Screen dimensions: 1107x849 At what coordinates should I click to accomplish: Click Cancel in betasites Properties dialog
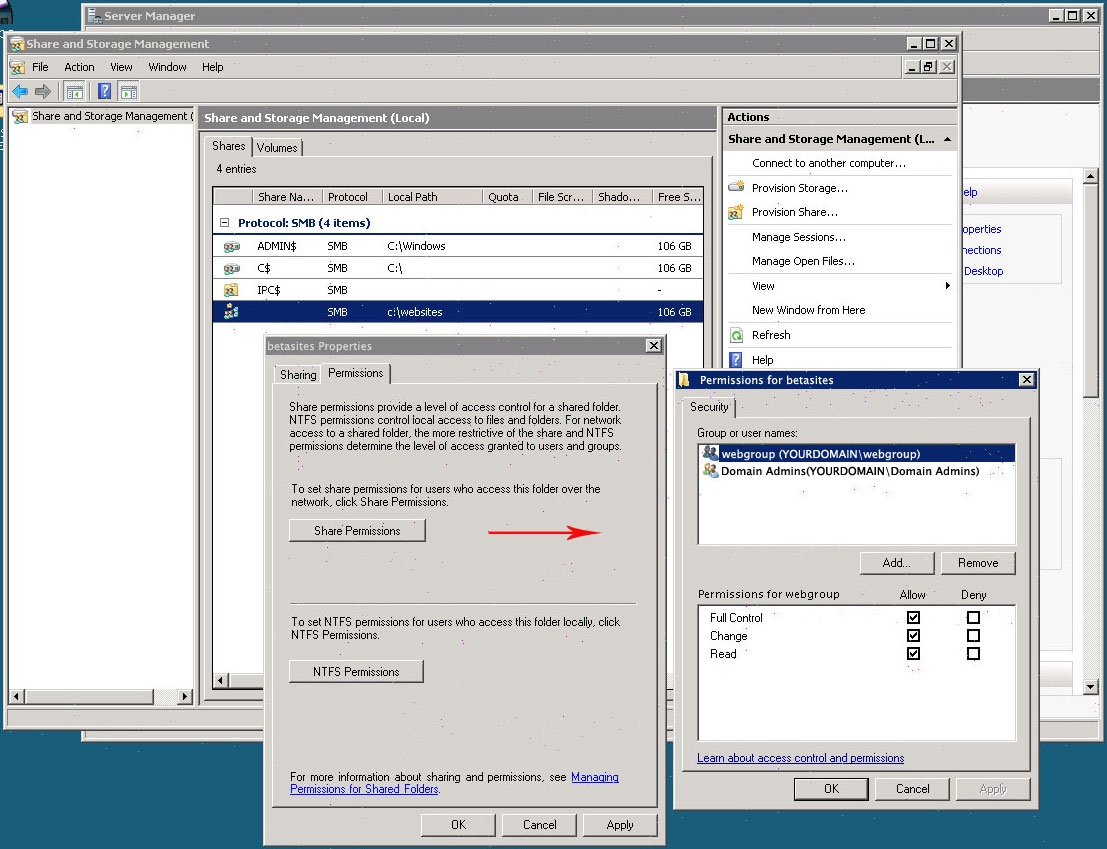click(539, 825)
